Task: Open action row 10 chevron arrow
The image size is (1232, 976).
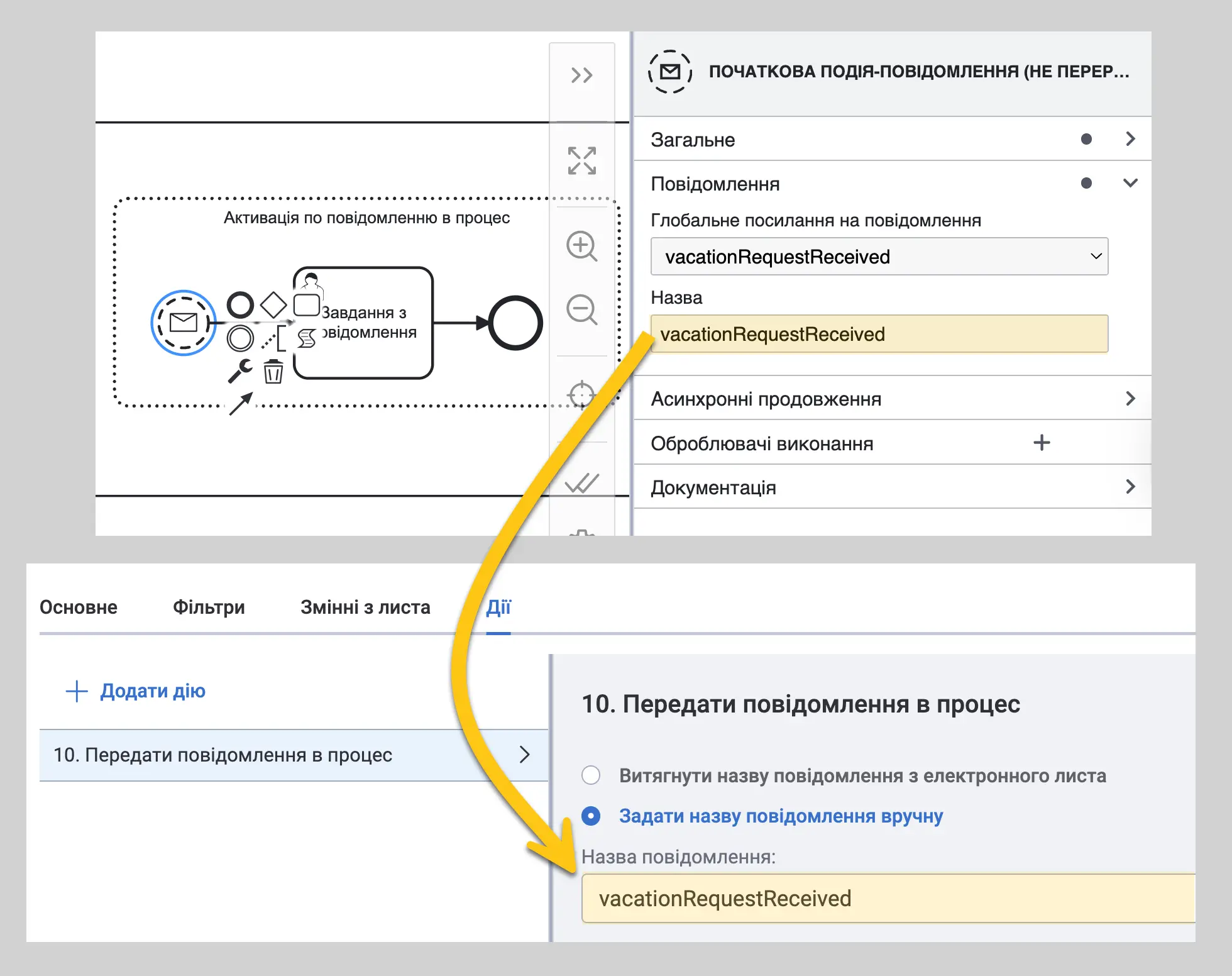Action: coord(524,754)
